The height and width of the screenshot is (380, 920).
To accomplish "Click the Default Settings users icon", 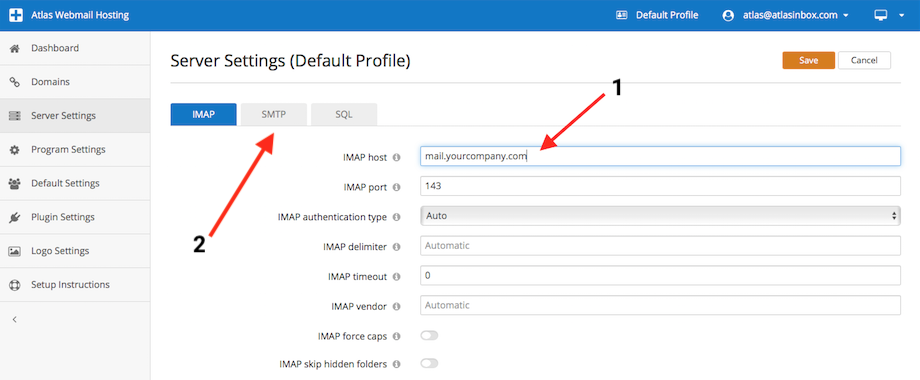I will [15, 184].
